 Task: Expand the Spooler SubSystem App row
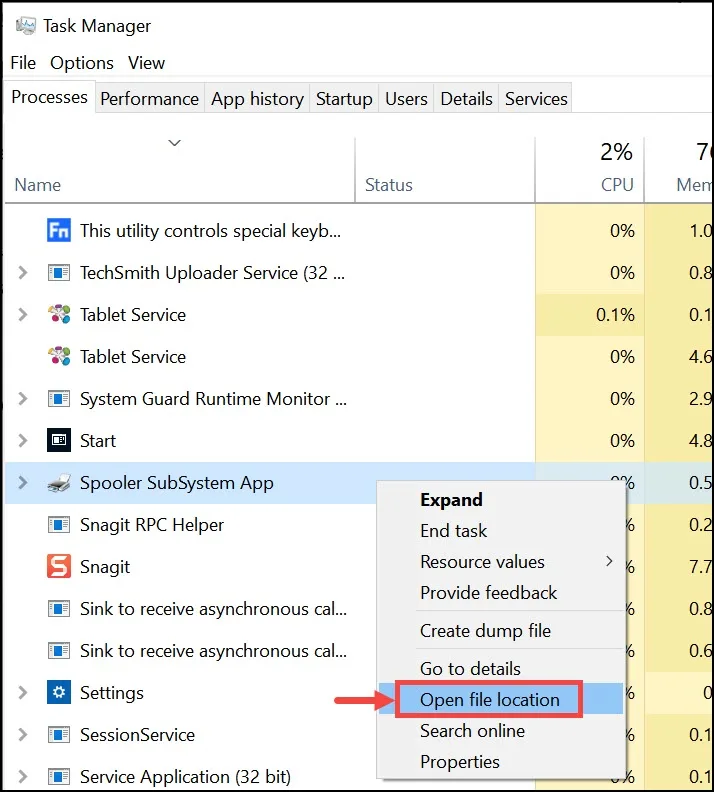pos(23,482)
